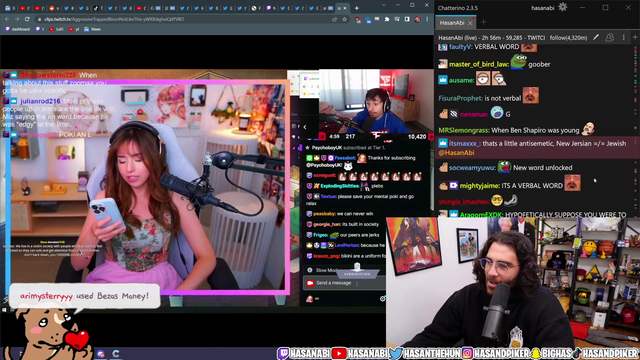Click username Fossabot in embedded chat
Viewport: 640px width, 360px height.
coord(344,158)
